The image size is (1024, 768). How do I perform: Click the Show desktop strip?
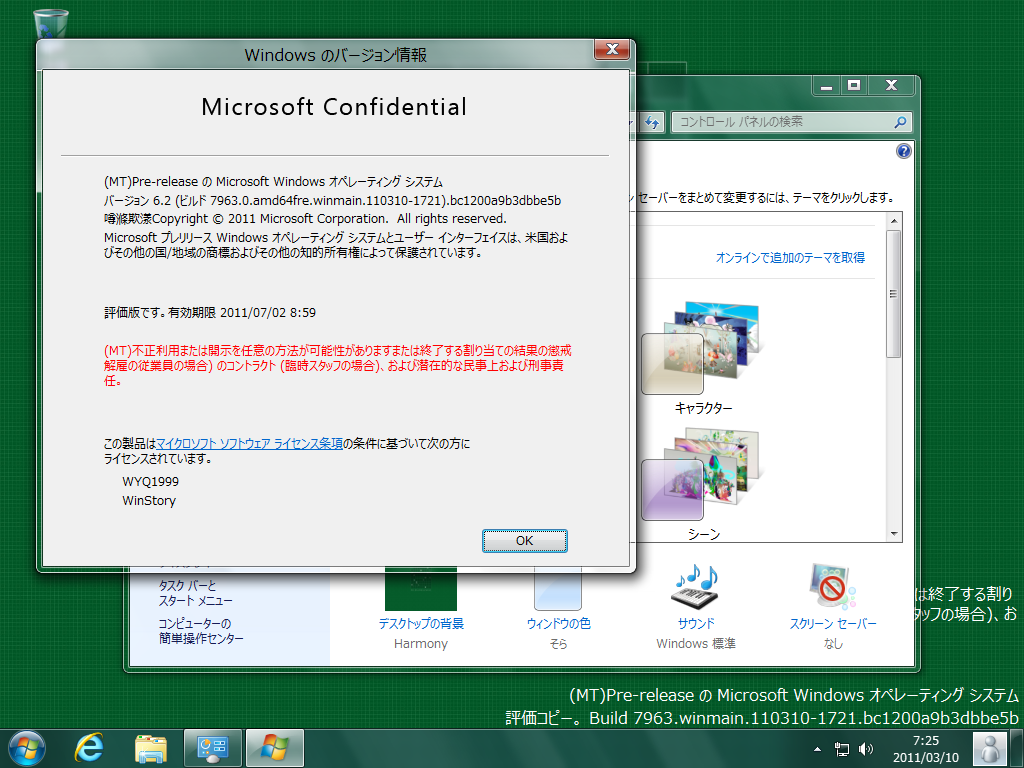coord(1017,748)
